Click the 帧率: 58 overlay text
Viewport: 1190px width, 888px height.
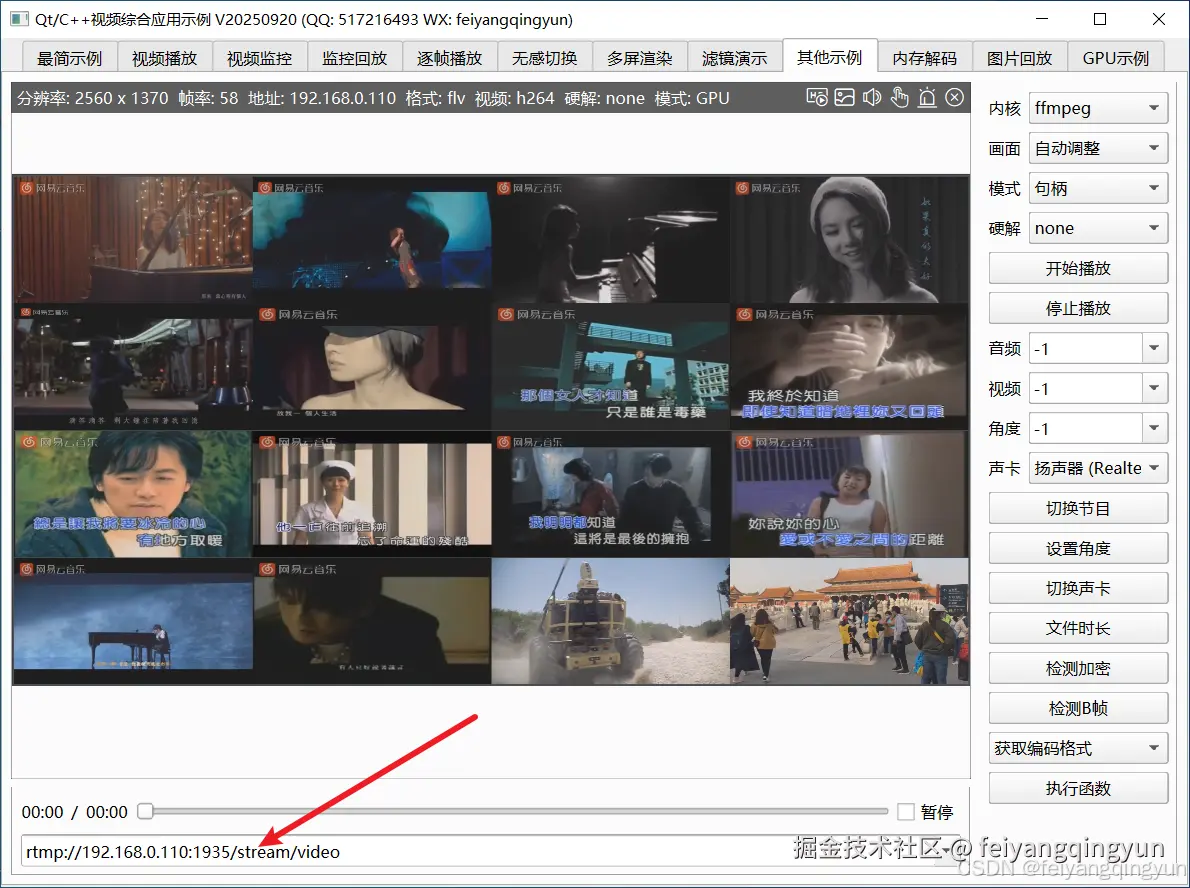pos(208,98)
